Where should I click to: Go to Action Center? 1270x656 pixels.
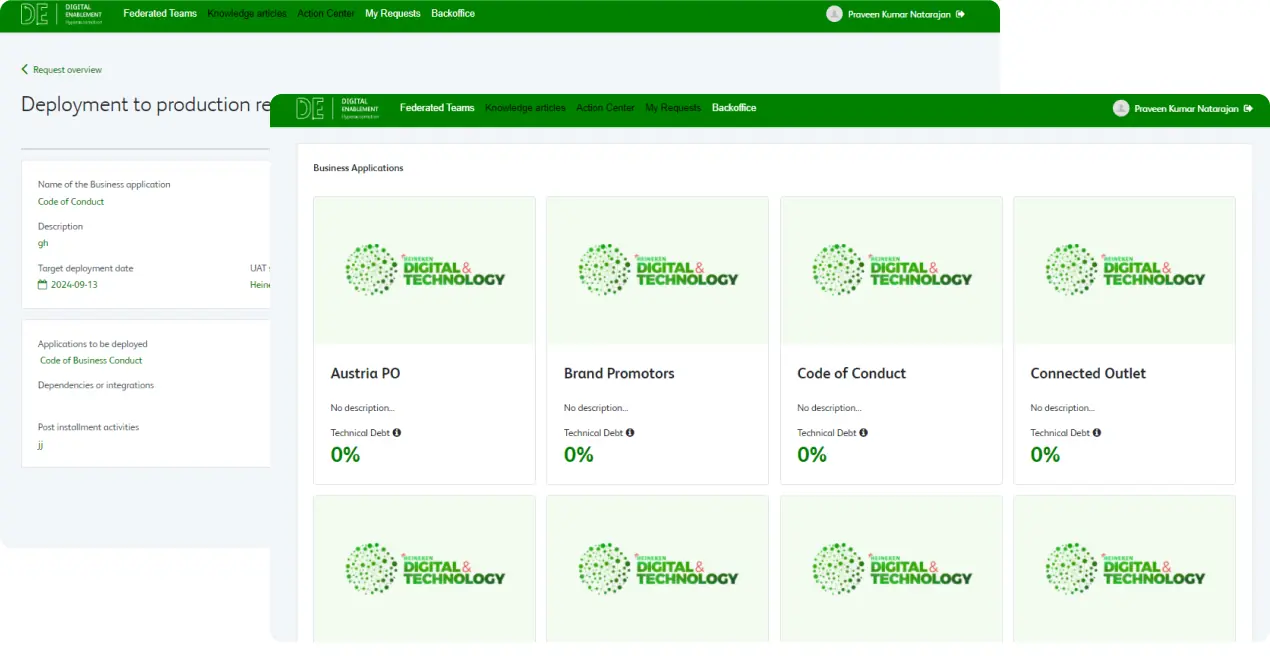click(605, 108)
